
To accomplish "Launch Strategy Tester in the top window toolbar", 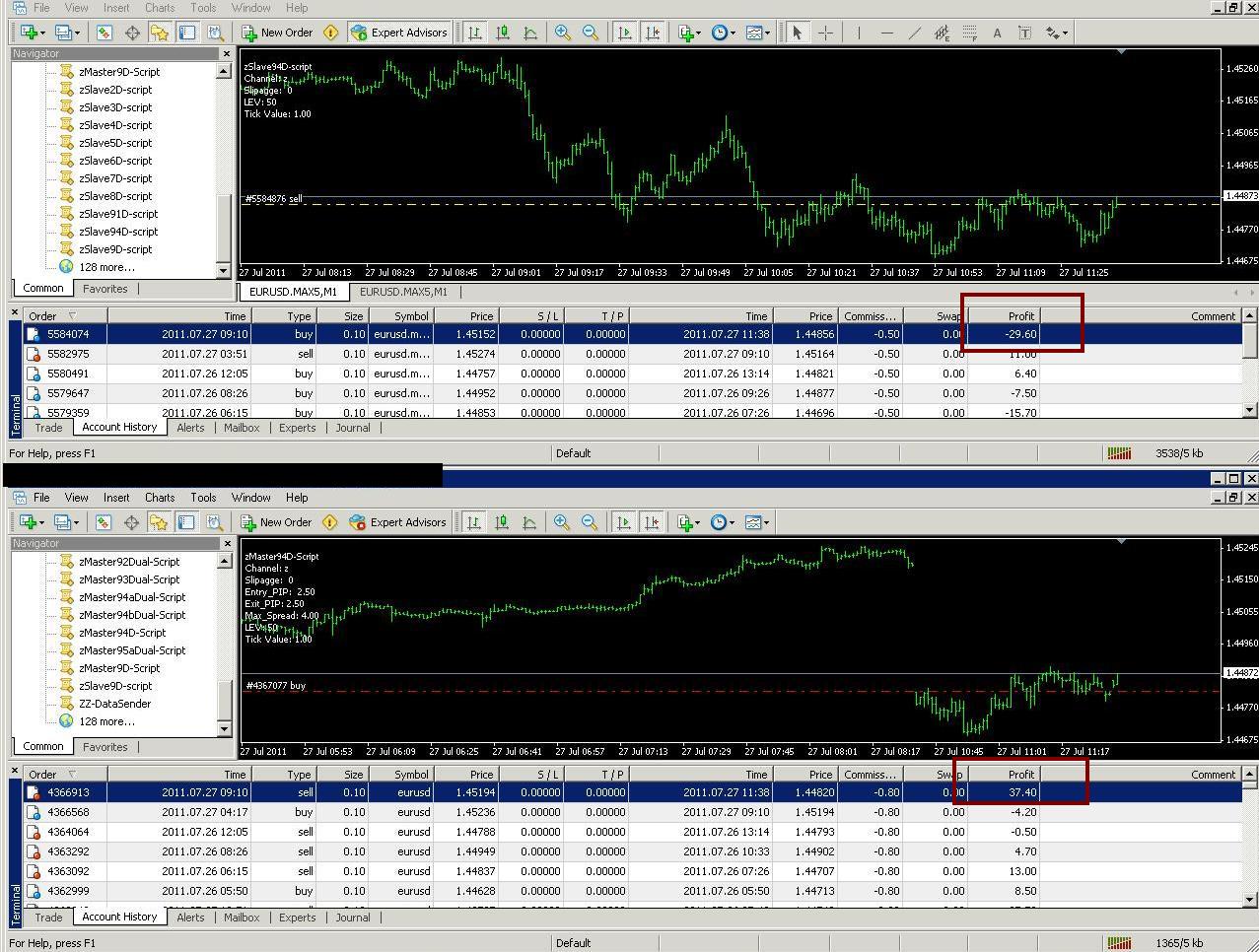I will tap(215, 33).
